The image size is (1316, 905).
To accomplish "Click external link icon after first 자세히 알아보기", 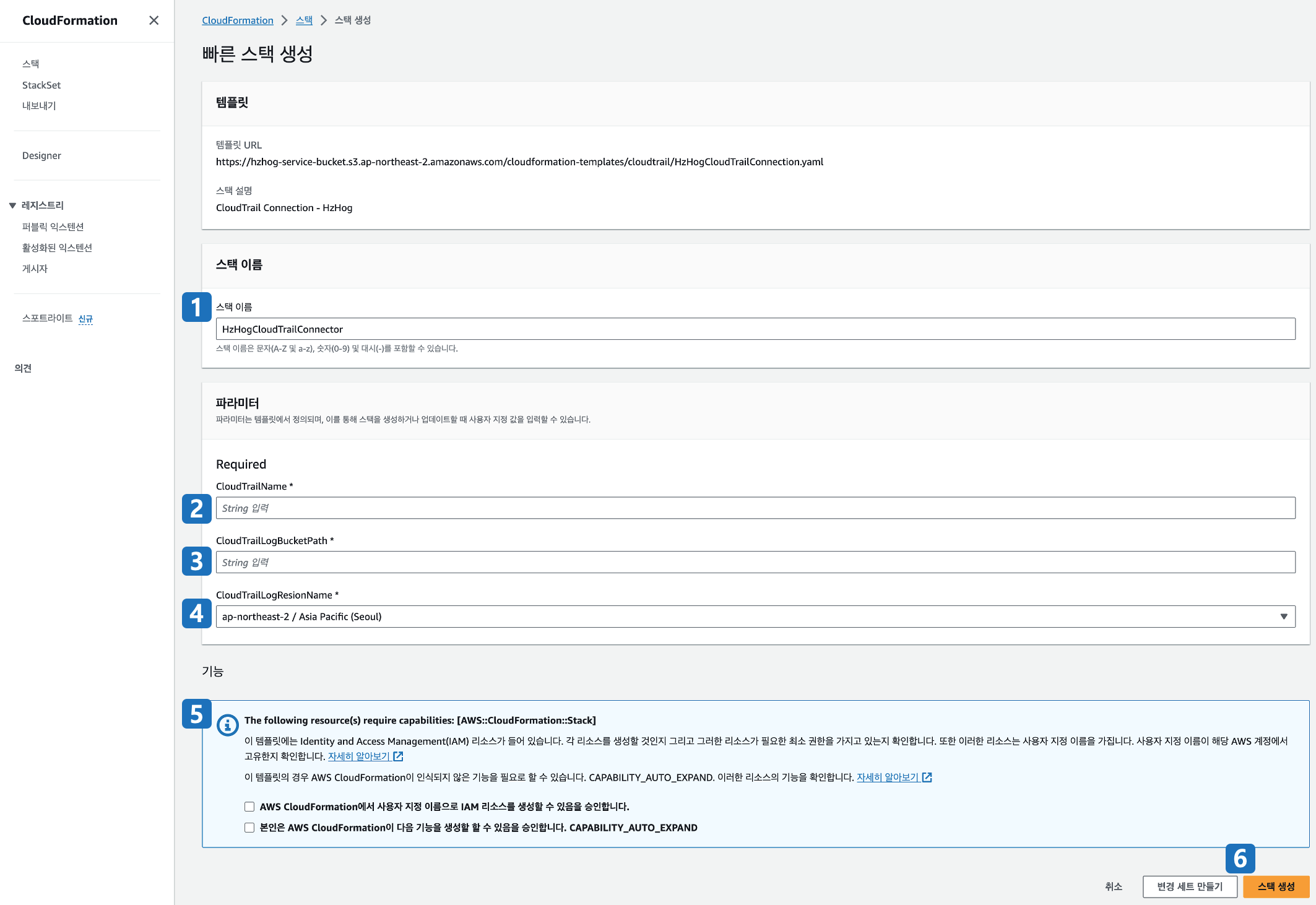I will tap(399, 756).
